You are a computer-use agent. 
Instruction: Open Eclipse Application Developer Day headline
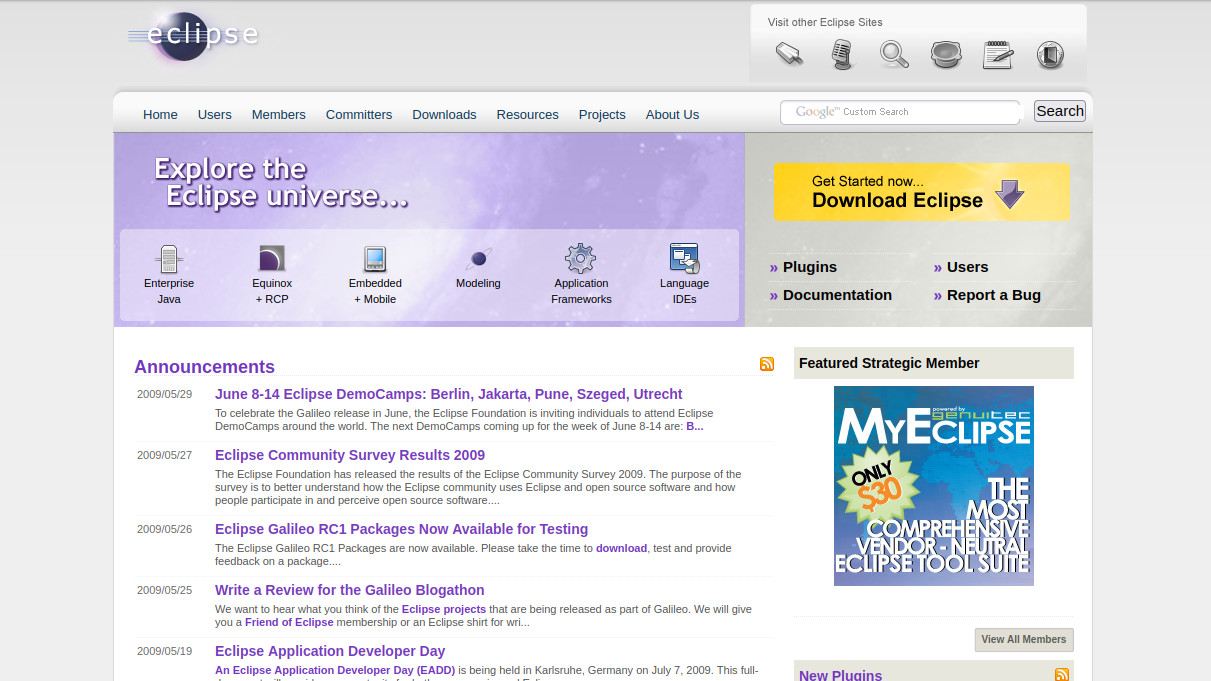click(330, 651)
